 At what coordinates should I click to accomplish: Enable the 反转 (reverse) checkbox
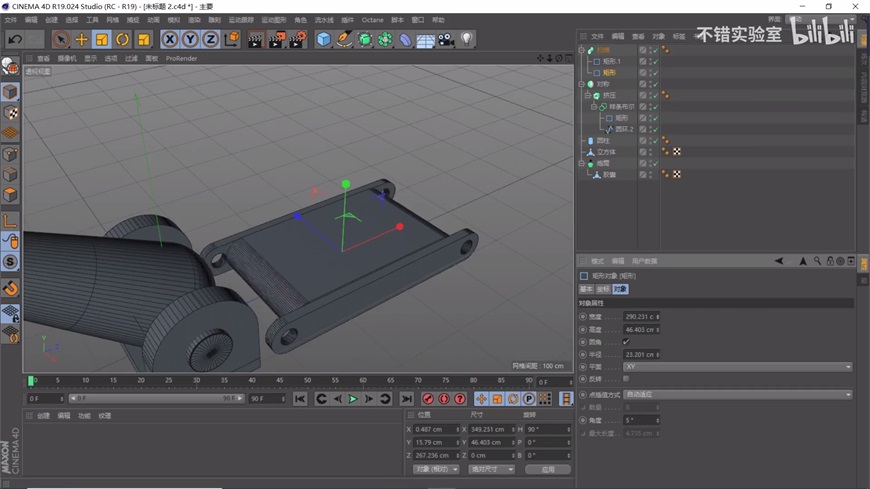pyautogui.click(x=626, y=379)
